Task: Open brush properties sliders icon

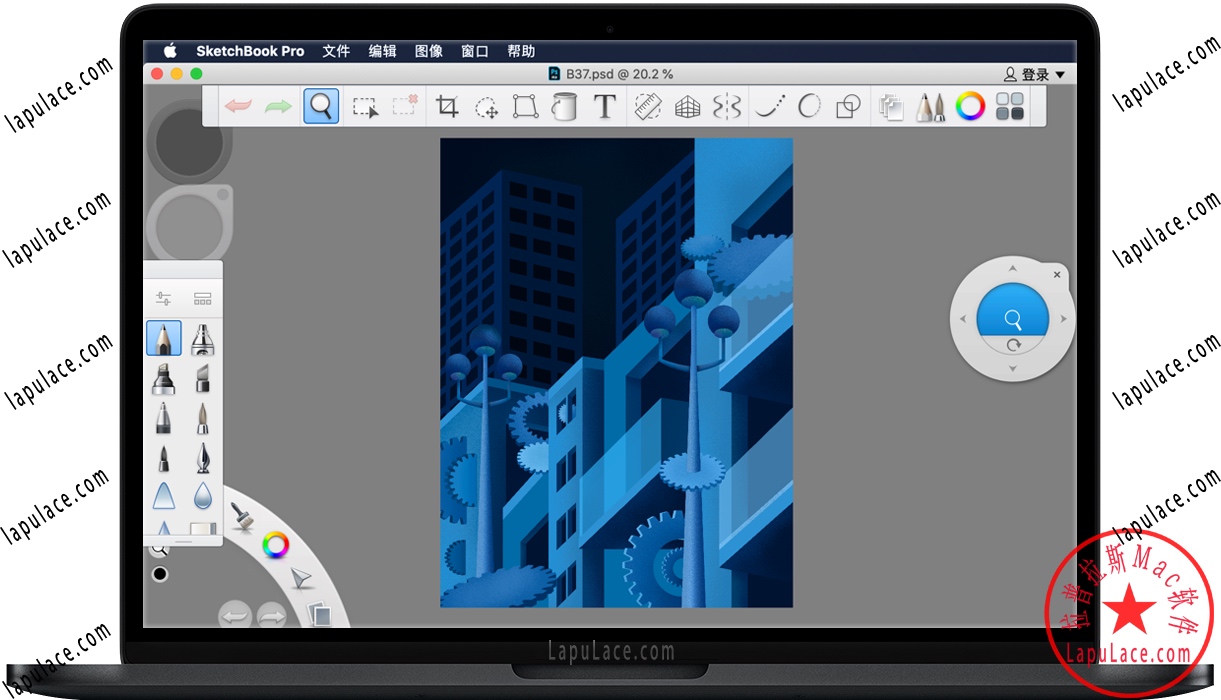Action: pos(164,298)
